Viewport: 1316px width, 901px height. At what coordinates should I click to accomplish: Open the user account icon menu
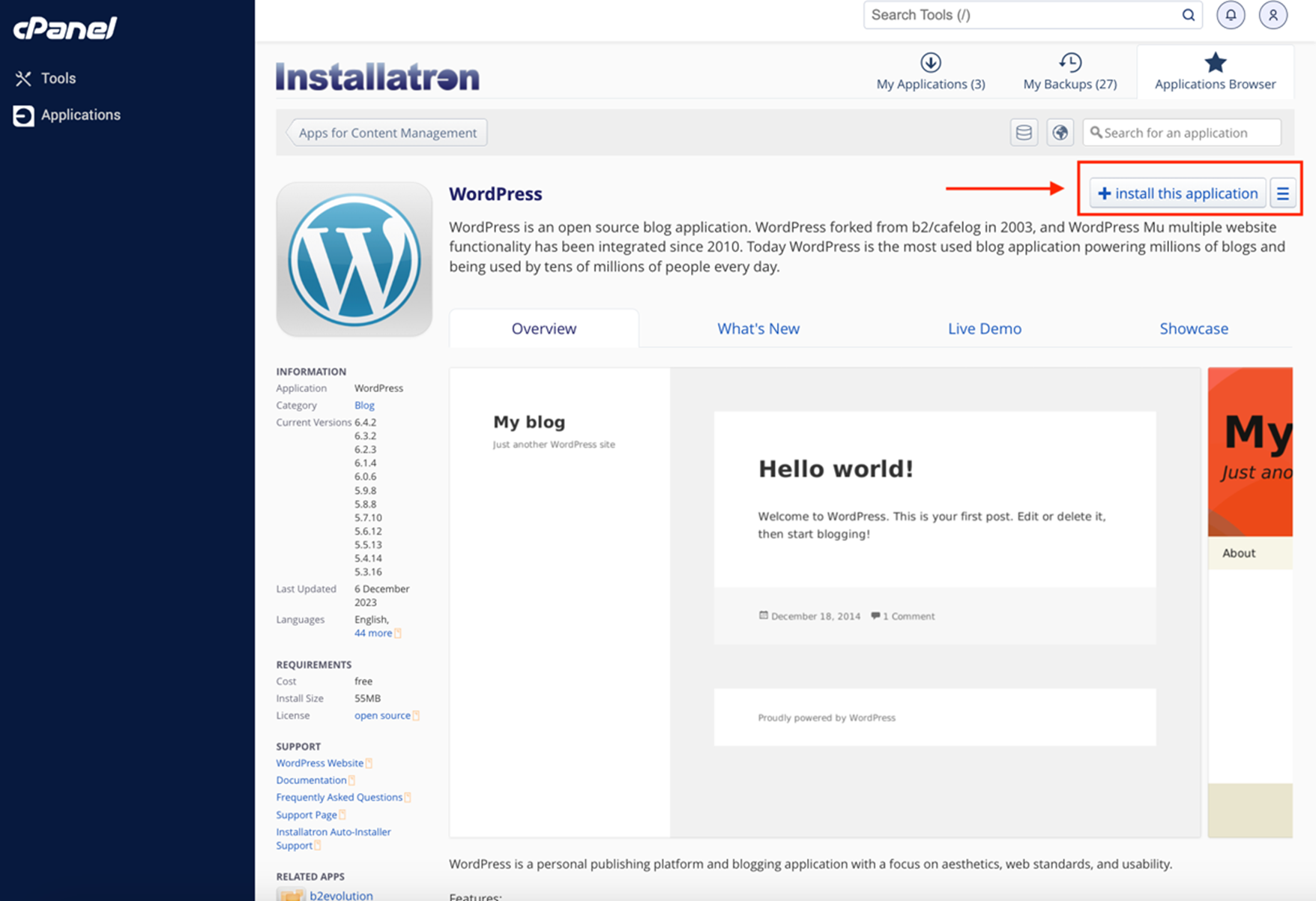[1273, 15]
